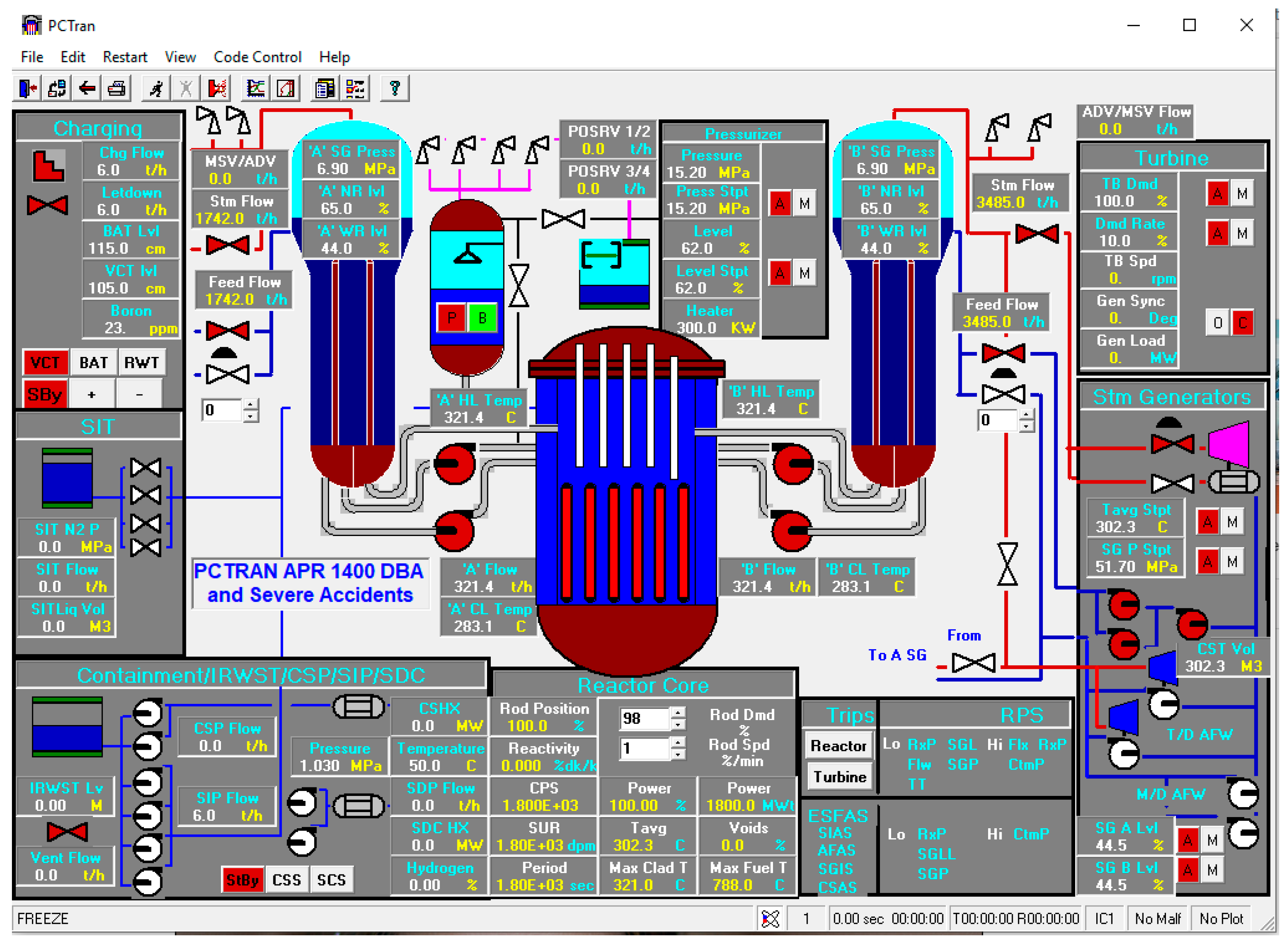Screen dimensions: 1288x948
Task: Click the exit door toolbar icon
Action: 28,89
